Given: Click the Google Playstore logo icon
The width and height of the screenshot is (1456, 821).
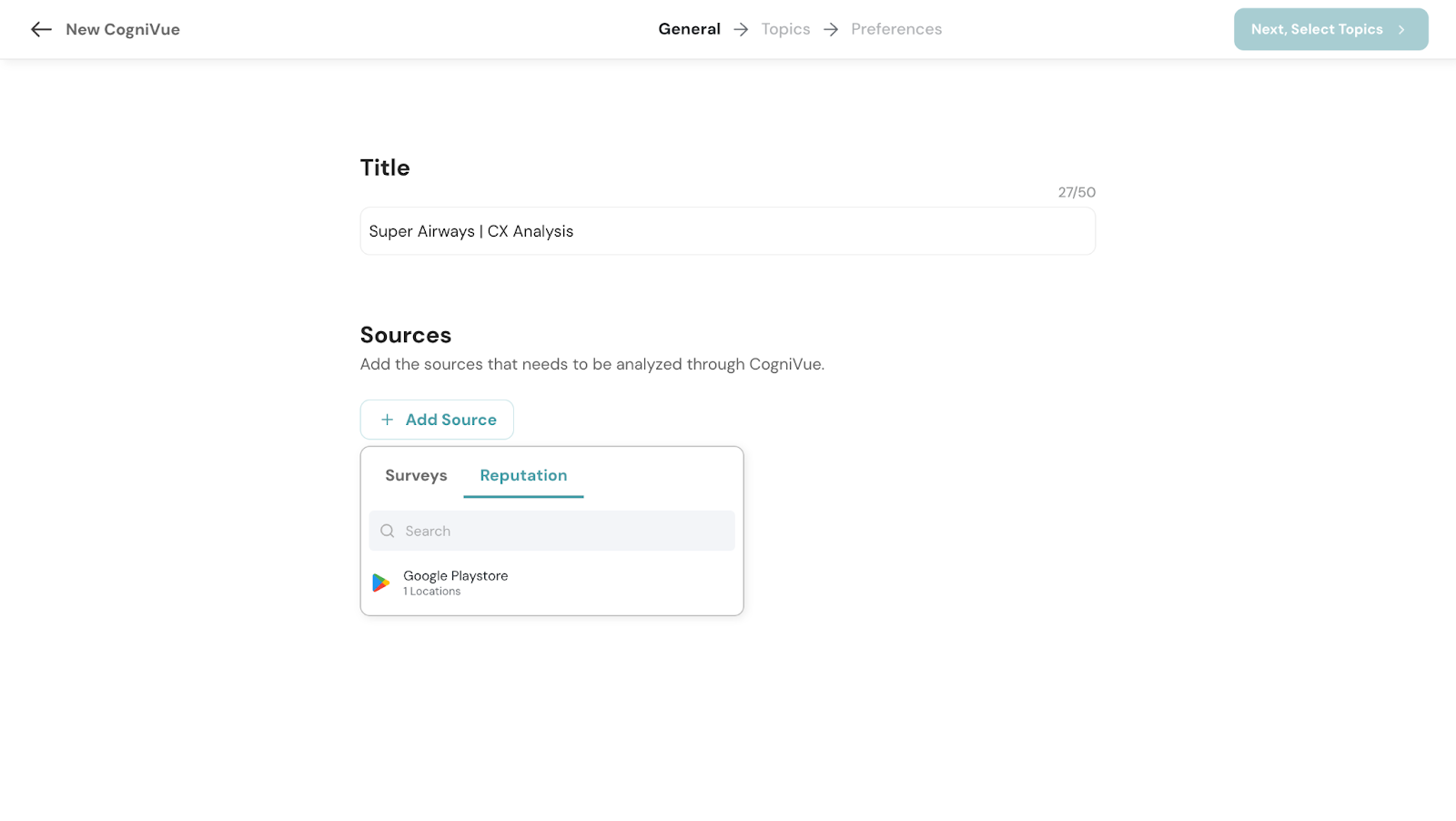Looking at the screenshot, I should click(381, 583).
